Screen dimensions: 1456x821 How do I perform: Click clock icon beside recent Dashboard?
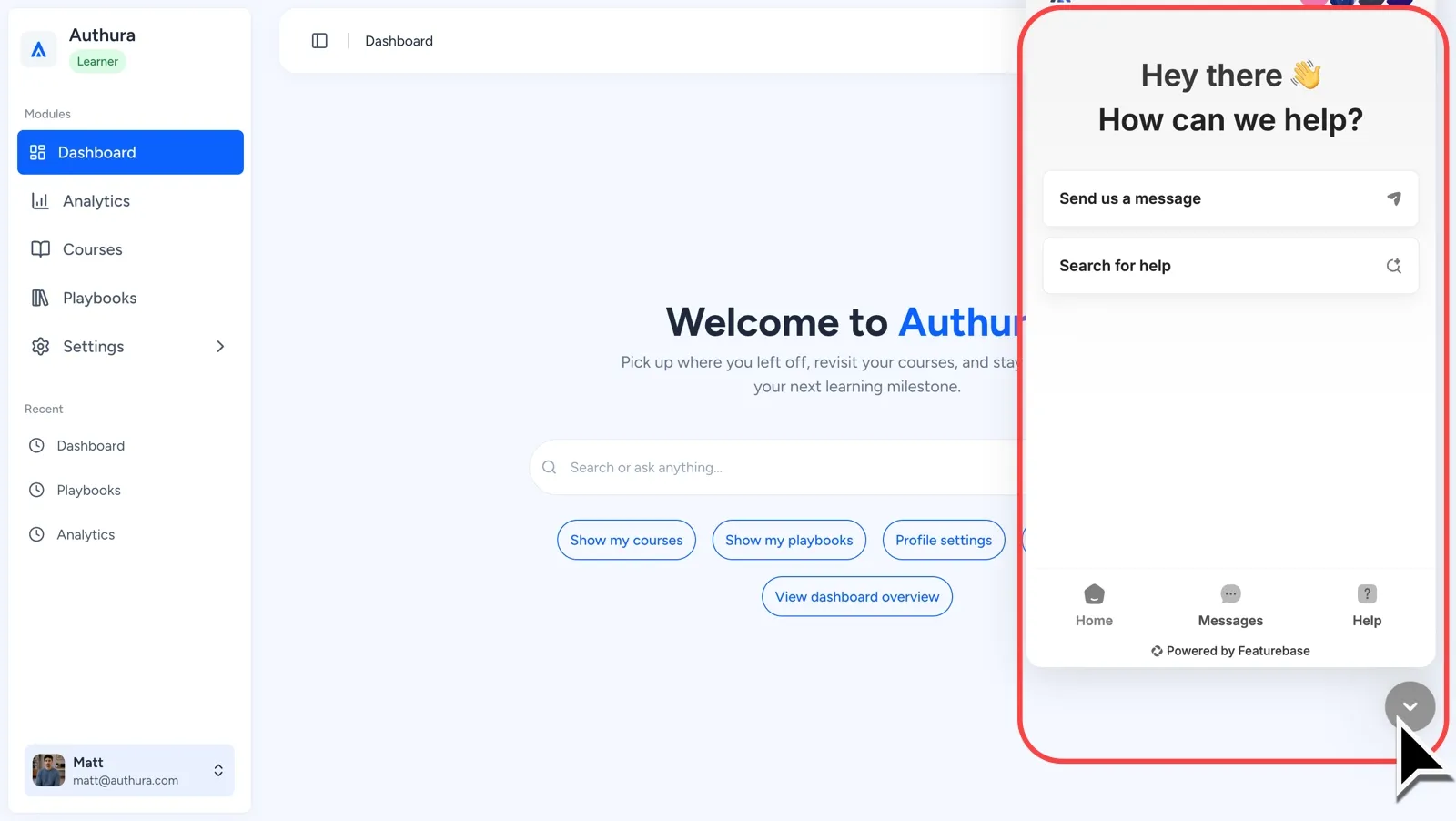tap(36, 446)
